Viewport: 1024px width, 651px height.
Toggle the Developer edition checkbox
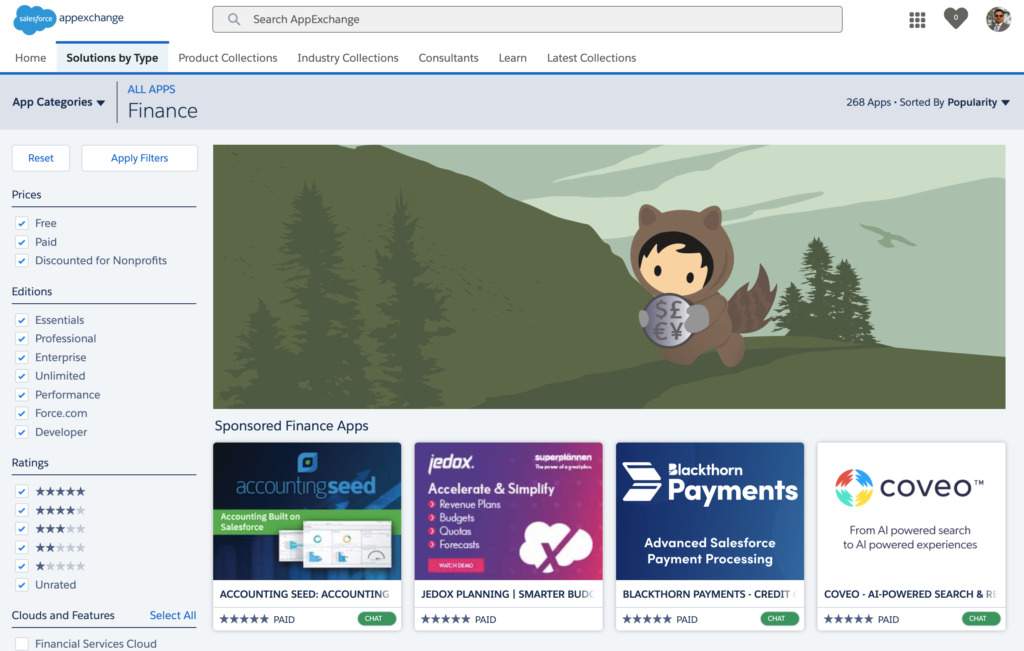tap(22, 432)
